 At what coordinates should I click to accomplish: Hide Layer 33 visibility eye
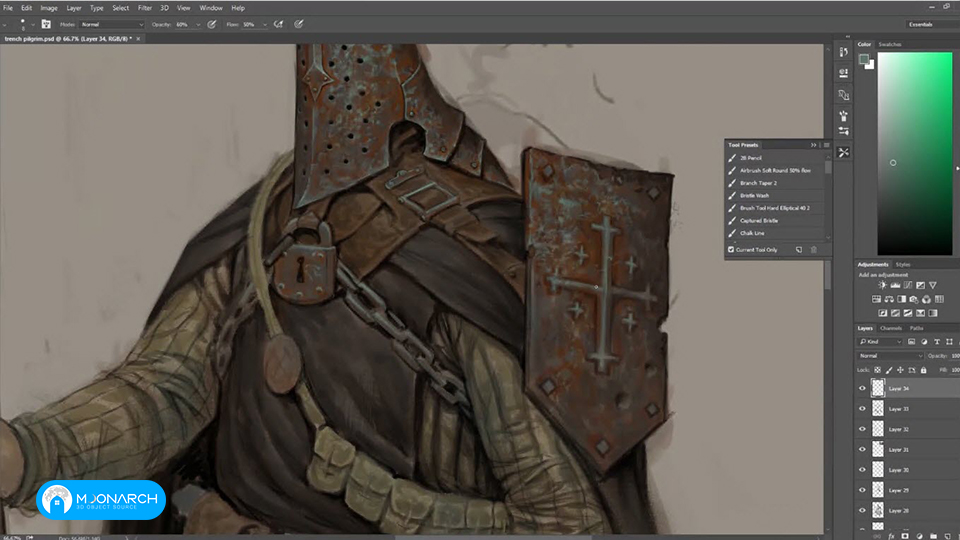(863, 408)
